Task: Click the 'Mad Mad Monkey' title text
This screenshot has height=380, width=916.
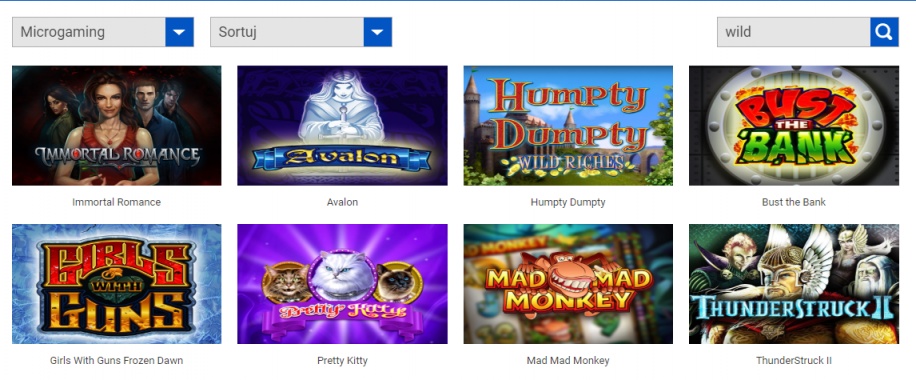Action: pyautogui.click(x=568, y=361)
